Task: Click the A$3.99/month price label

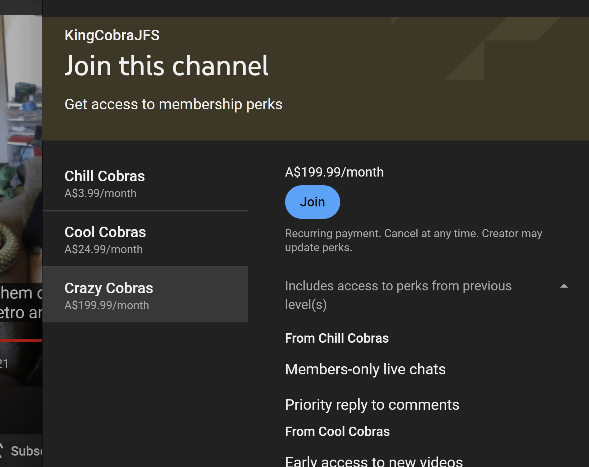Action: pyautogui.click(x=100, y=193)
